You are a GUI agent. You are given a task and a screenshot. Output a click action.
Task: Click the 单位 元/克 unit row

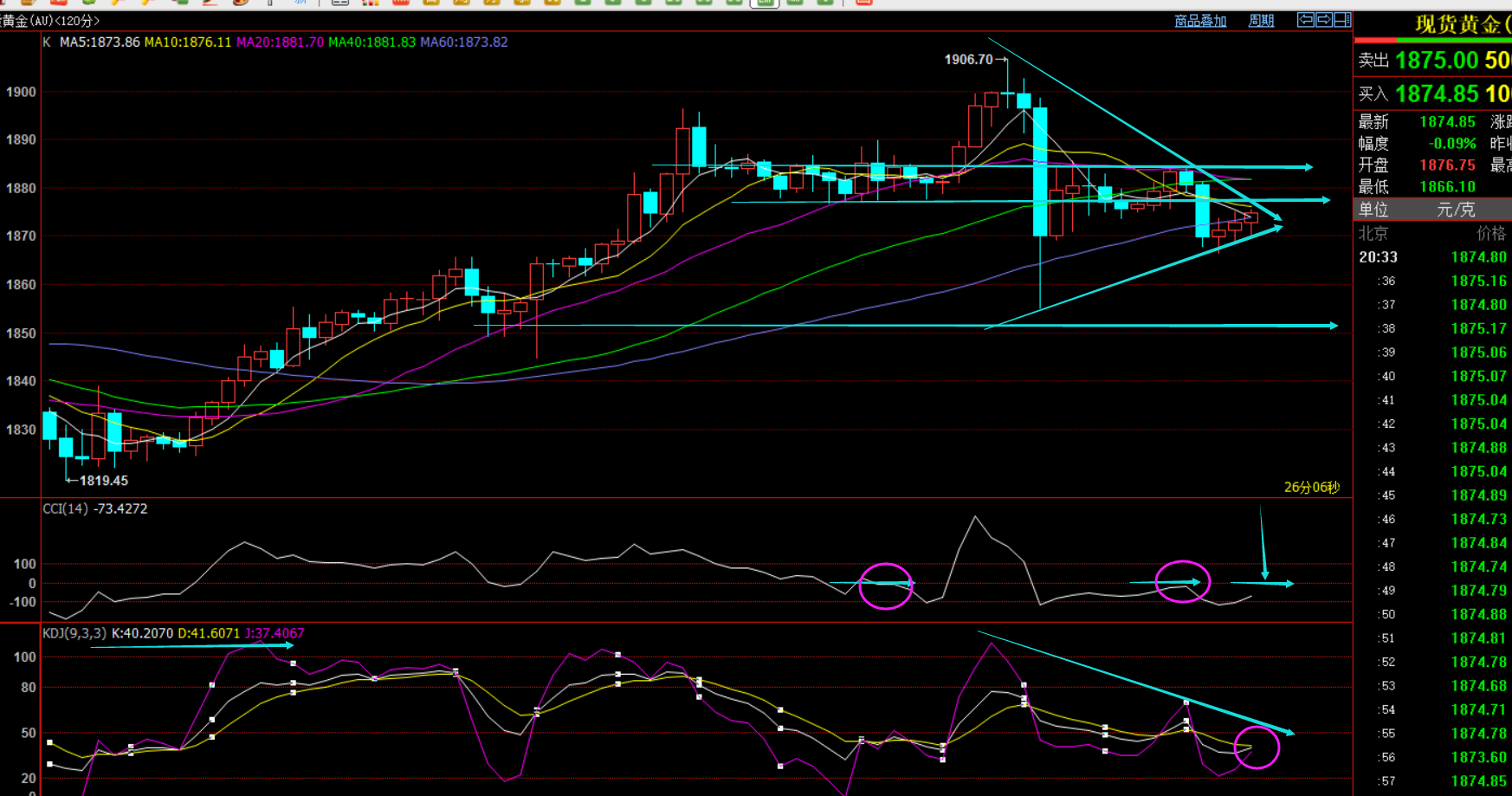click(x=1432, y=210)
